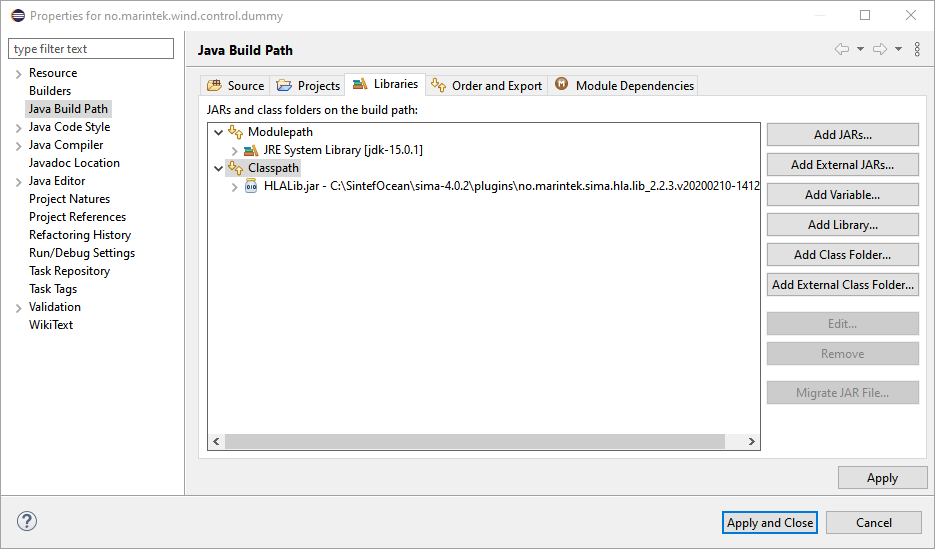Click the Classpath node icon
This screenshot has width=935, height=549.
click(236, 168)
